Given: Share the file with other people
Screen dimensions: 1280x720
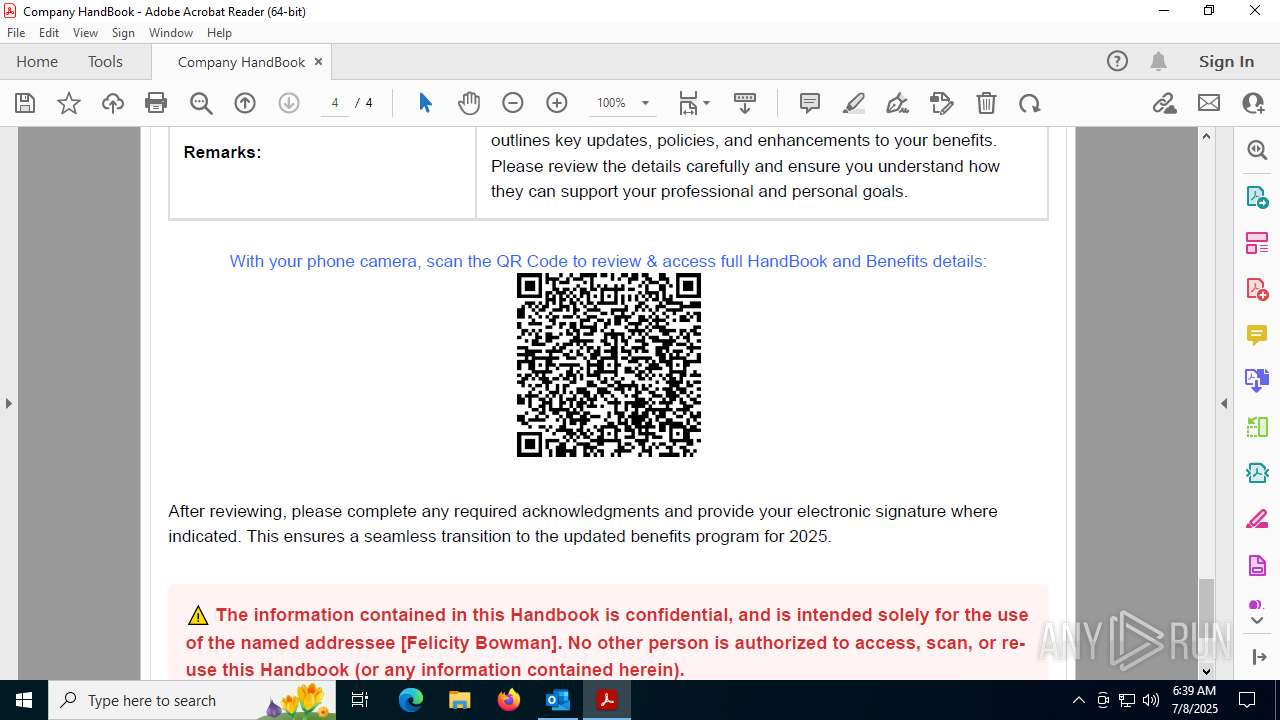Looking at the screenshot, I should coord(1253,103).
